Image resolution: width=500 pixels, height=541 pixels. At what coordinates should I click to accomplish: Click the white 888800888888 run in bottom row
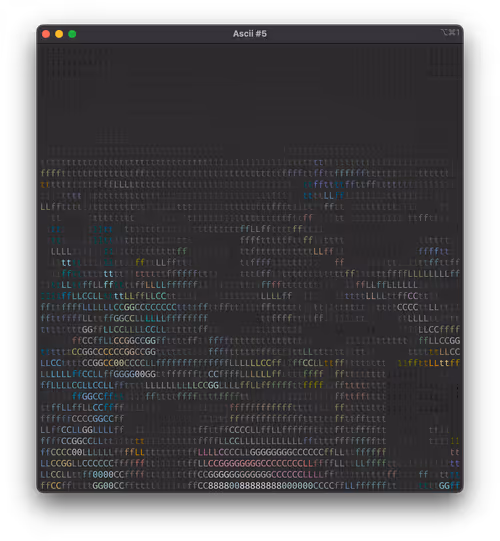[240, 486]
